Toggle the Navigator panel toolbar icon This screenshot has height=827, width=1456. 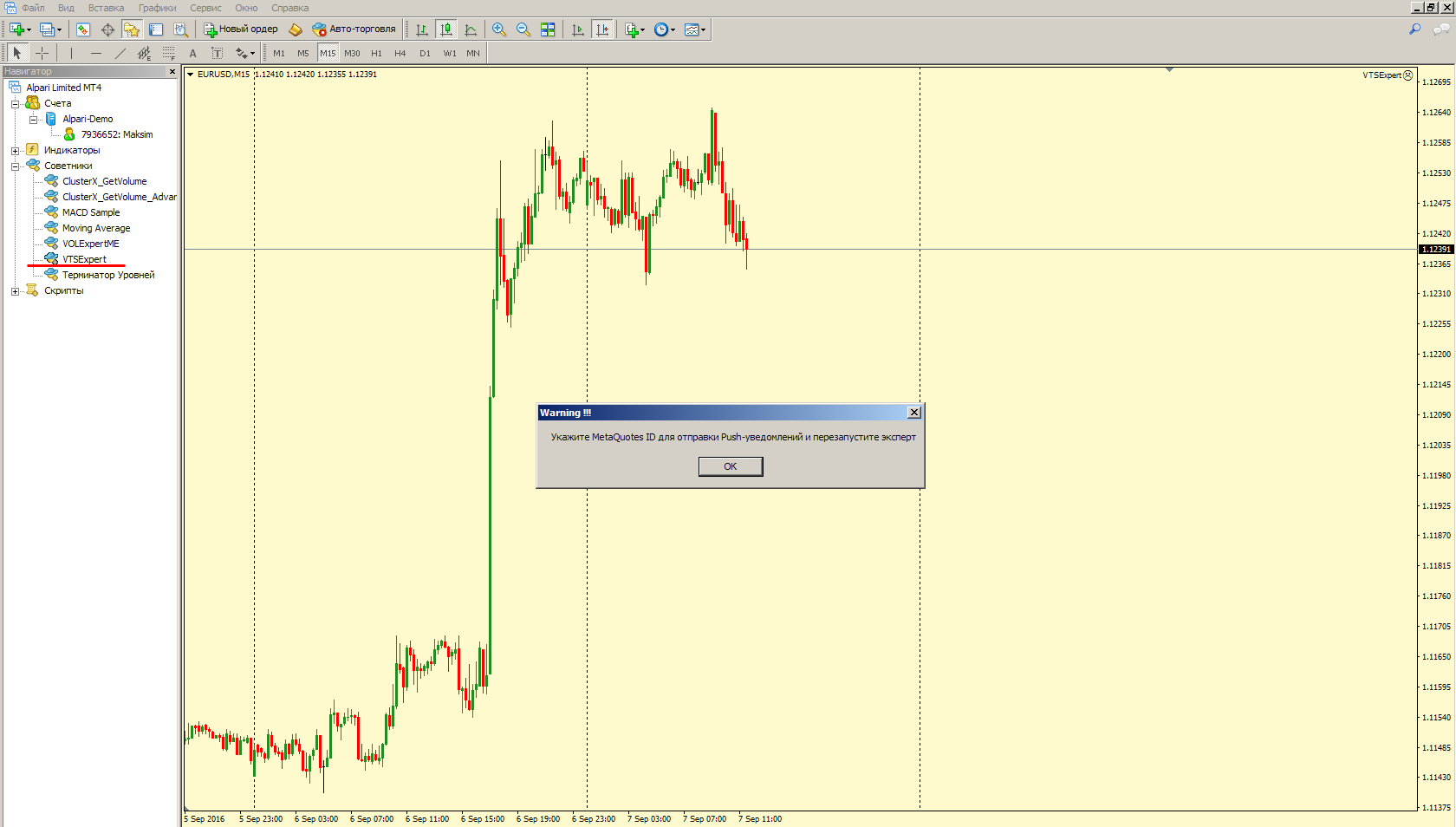pyautogui.click(x=132, y=29)
